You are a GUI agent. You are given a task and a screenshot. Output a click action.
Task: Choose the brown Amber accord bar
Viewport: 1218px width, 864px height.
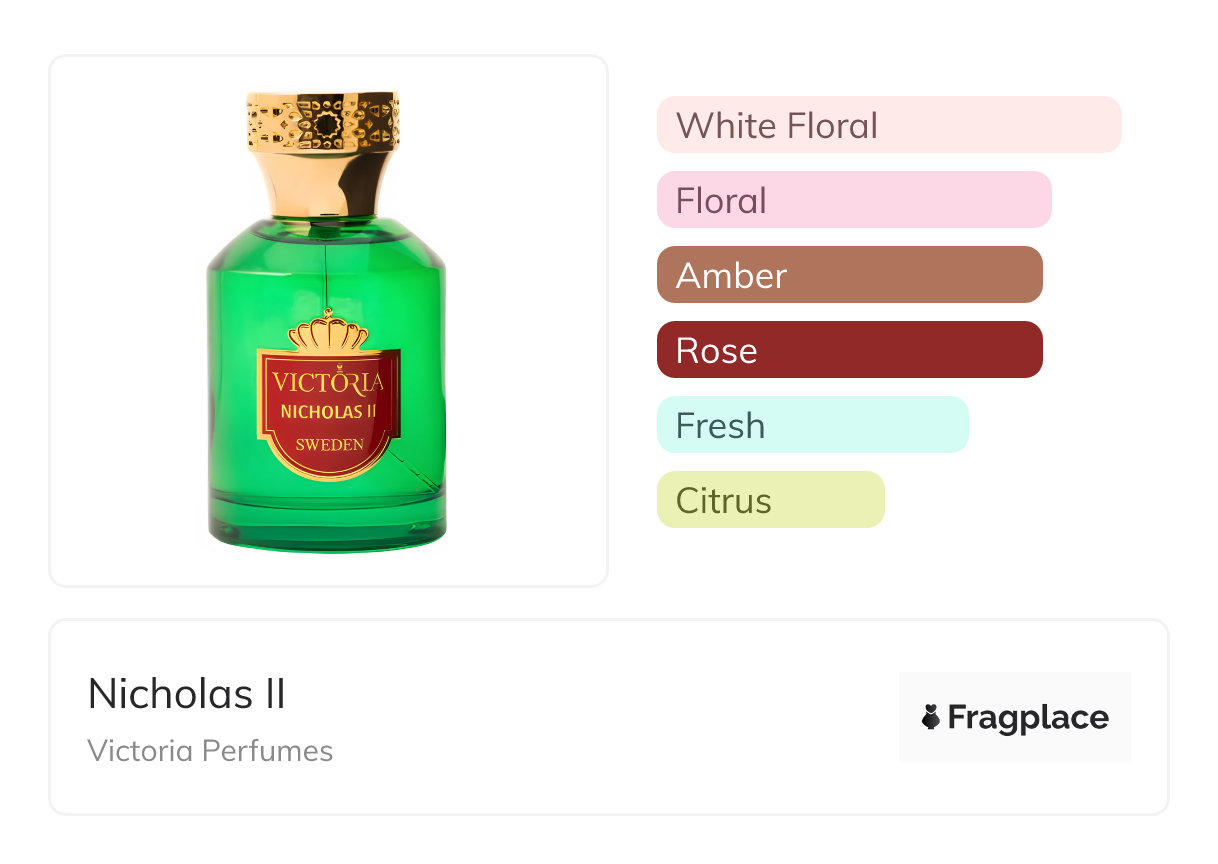point(849,275)
